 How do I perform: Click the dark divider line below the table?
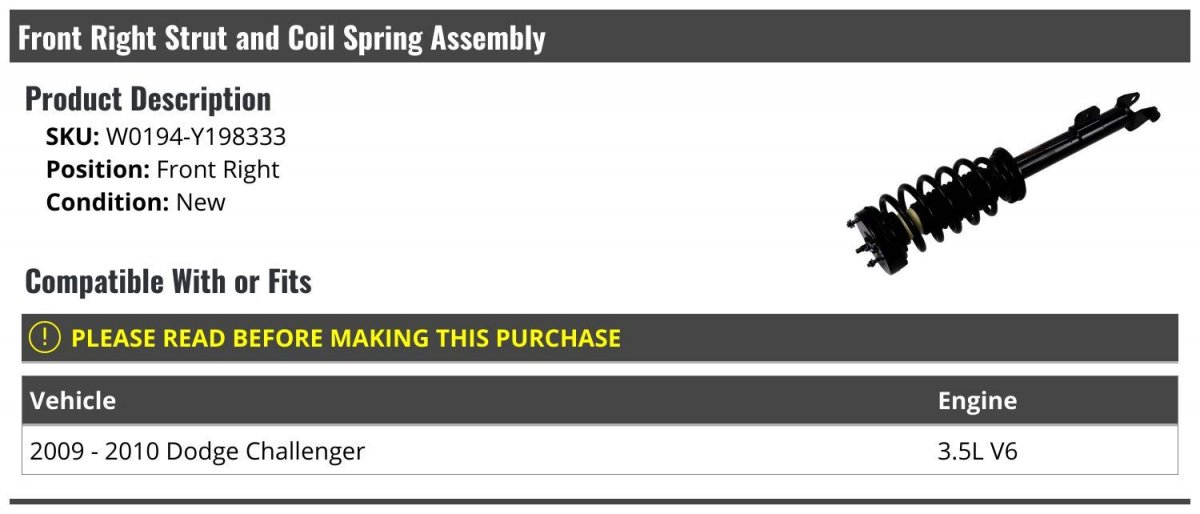pyautogui.click(x=600, y=501)
